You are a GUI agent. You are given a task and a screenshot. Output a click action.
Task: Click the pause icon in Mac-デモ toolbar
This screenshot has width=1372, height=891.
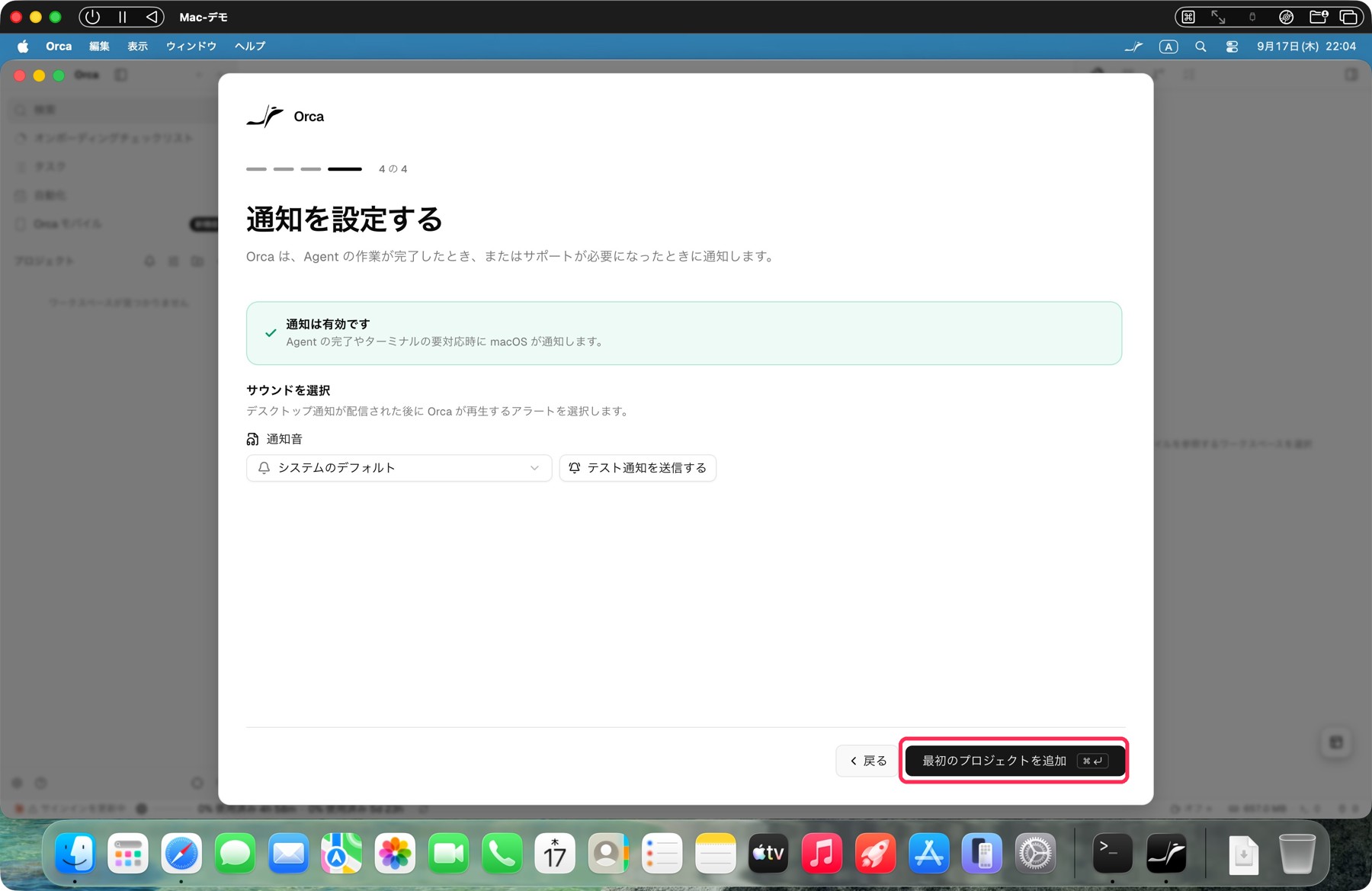(x=122, y=17)
